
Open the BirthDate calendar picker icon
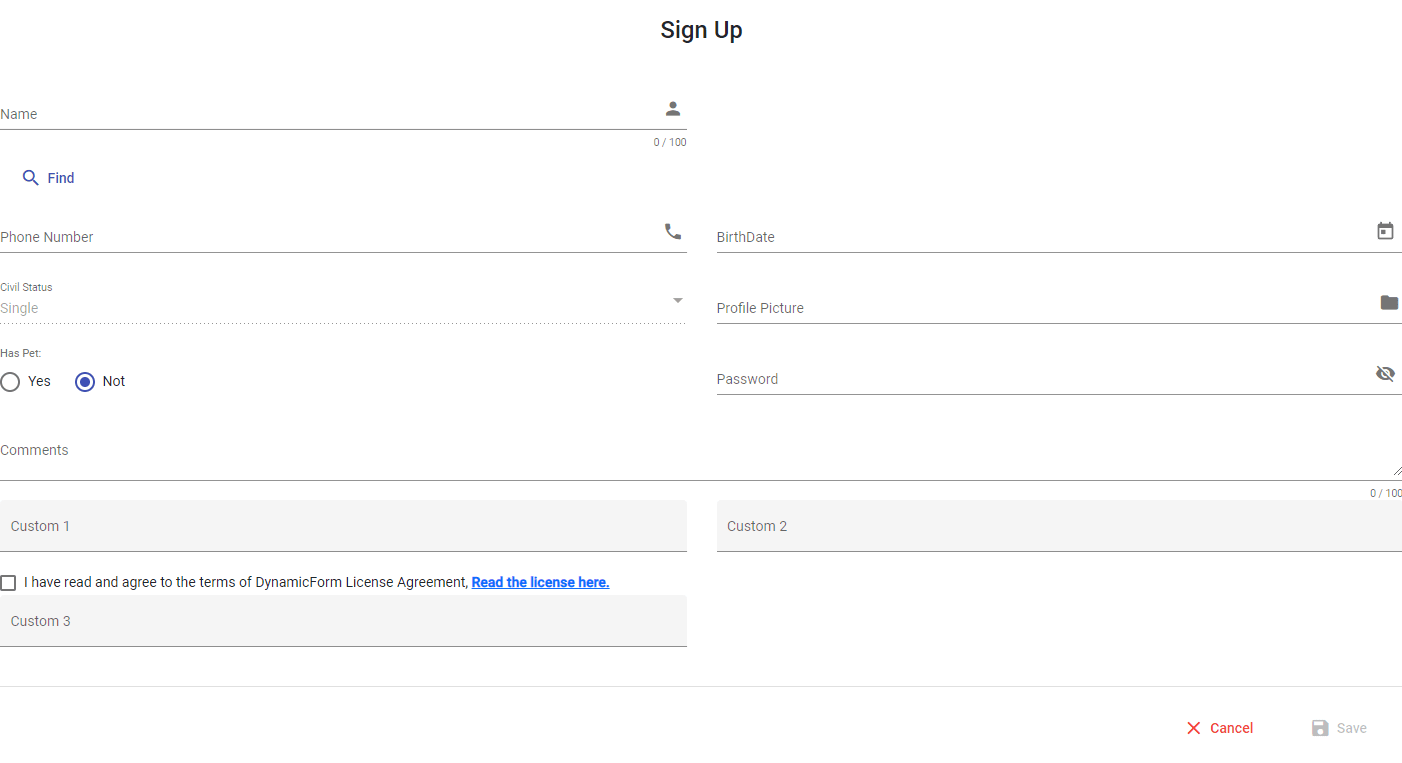(1385, 232)
